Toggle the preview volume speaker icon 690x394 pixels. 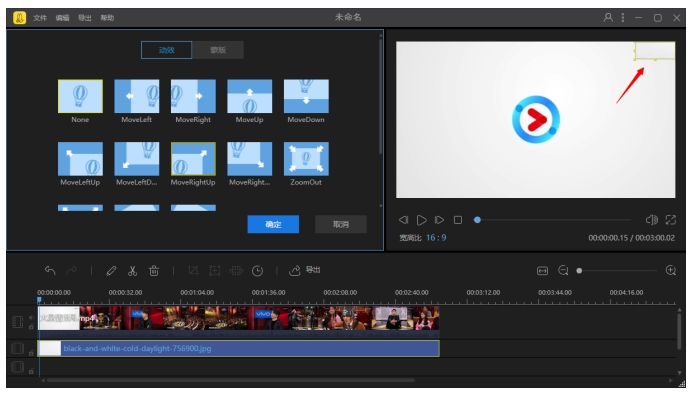click(x=651, y=220)
